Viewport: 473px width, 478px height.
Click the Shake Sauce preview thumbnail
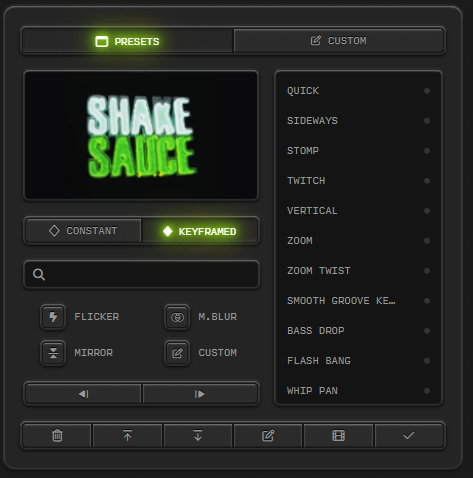click(x=141, y=135)
